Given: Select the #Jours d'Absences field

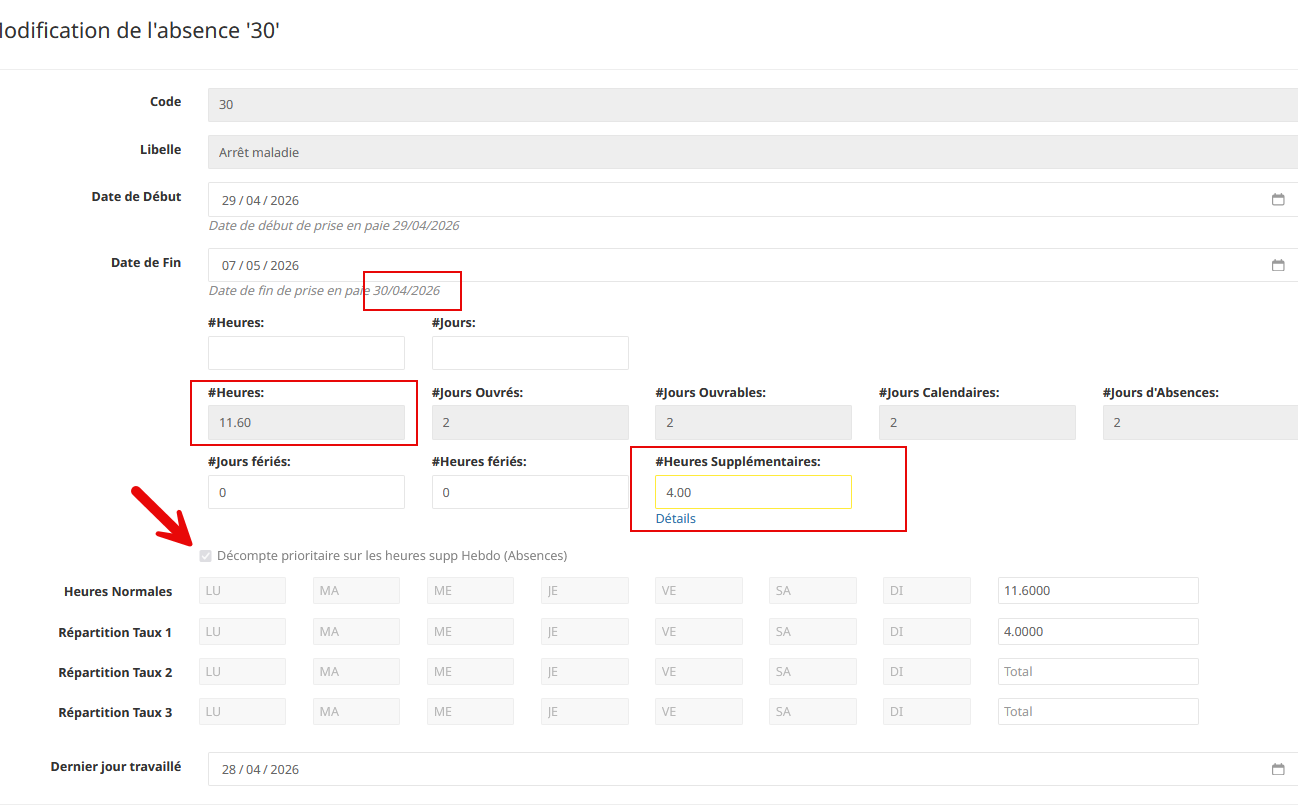Looking at the screenshot, I should click(x=1200, y=422).
